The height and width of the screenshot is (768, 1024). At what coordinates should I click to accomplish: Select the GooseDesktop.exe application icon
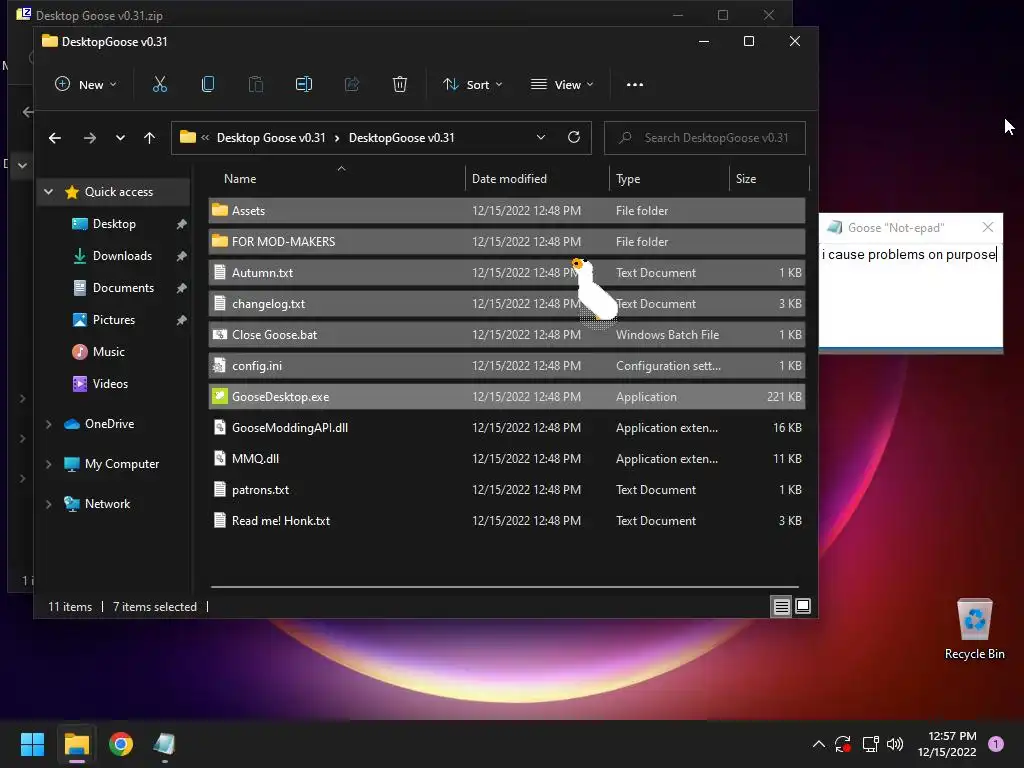(x=220, y=396)
